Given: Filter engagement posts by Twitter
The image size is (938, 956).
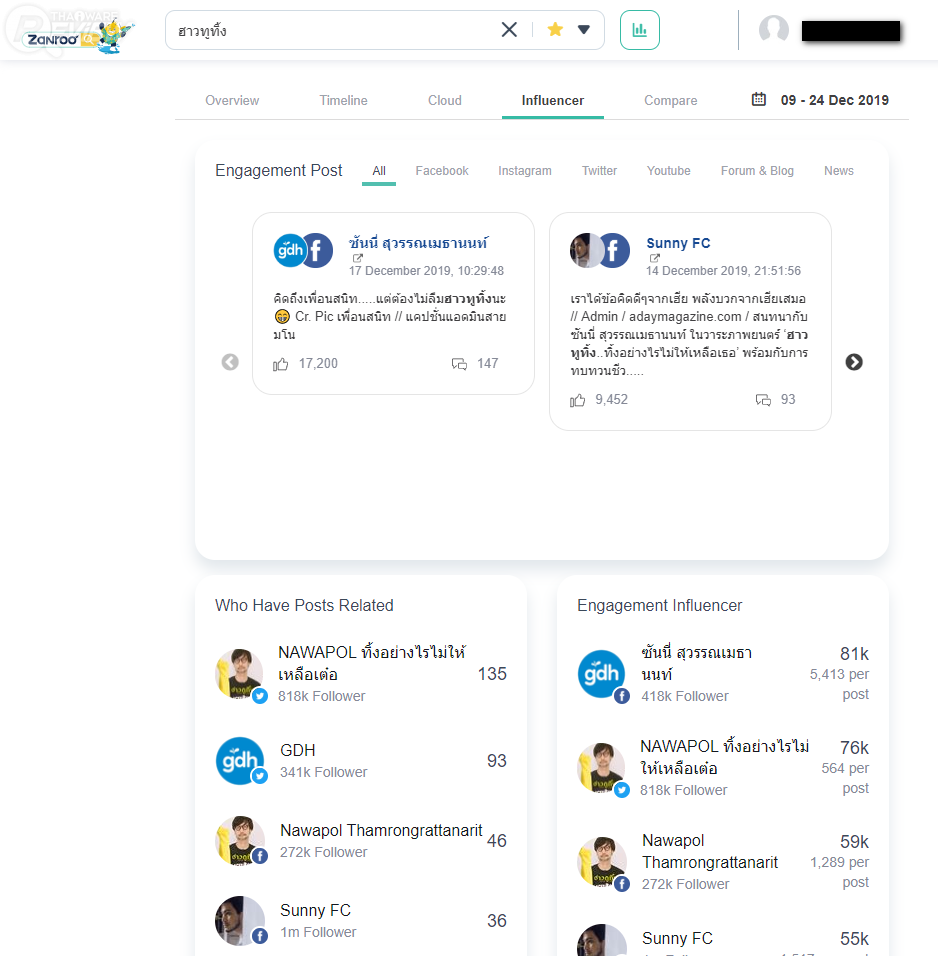Looking at the screenshot, I should point(600,171).
